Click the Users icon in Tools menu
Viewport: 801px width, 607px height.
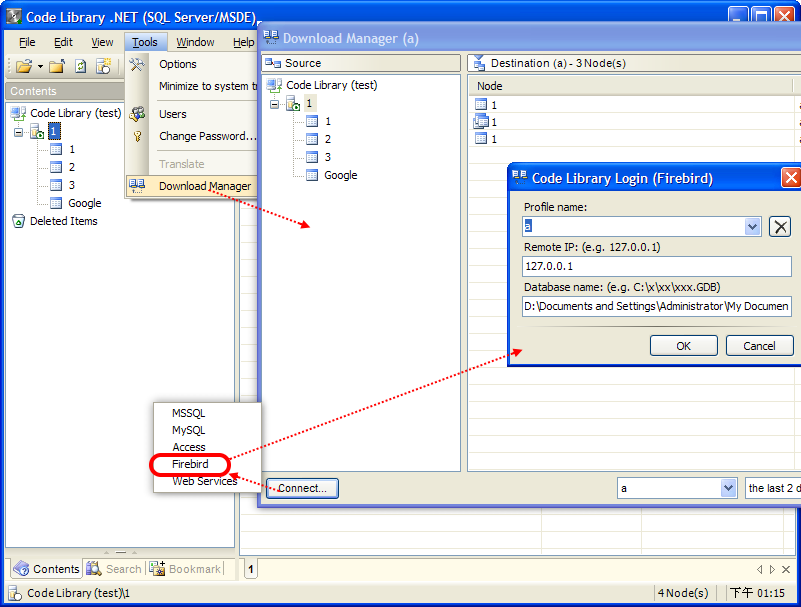click(137, 114)
